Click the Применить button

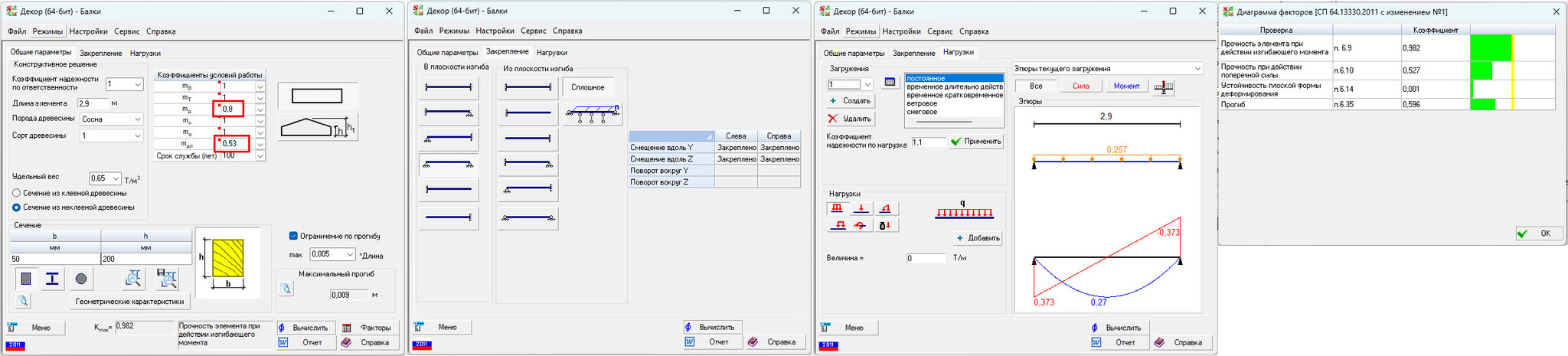tap(975, 142)
